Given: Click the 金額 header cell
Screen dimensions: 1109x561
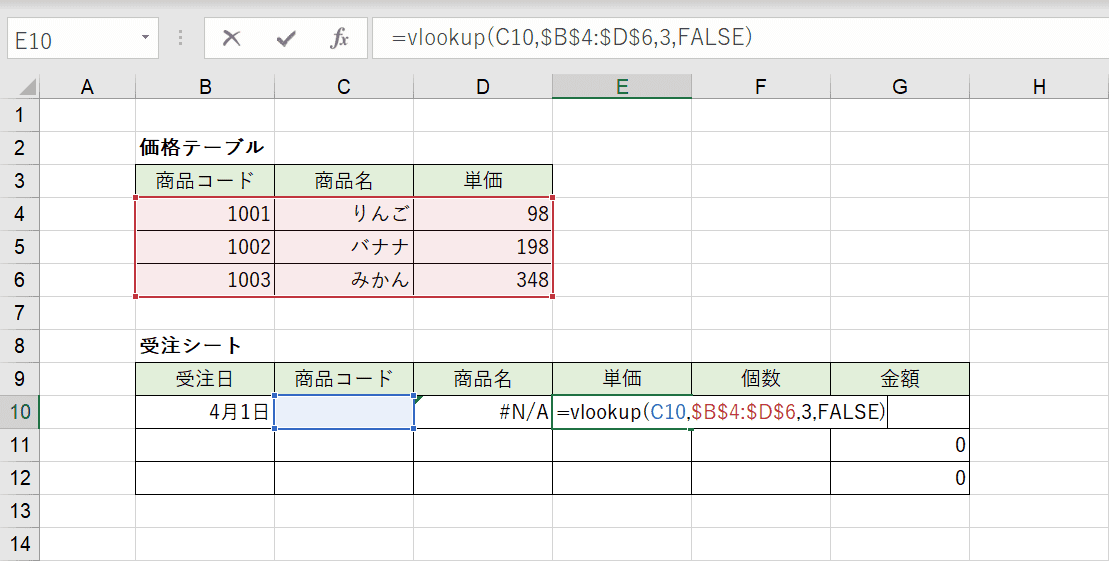Looking at the screenshot, I should pos(900,378).
